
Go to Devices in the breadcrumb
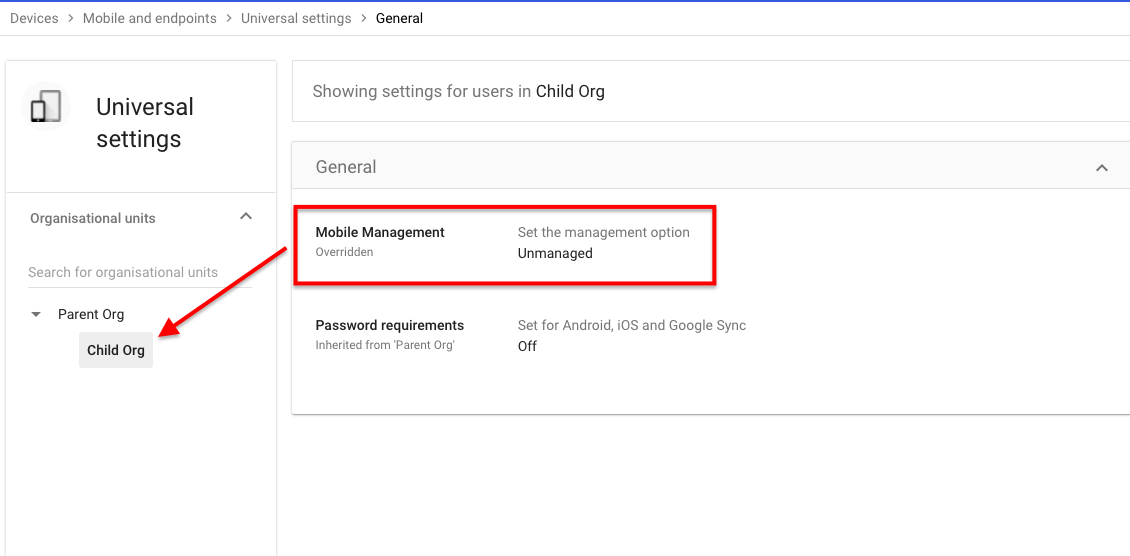click(34, 18)
